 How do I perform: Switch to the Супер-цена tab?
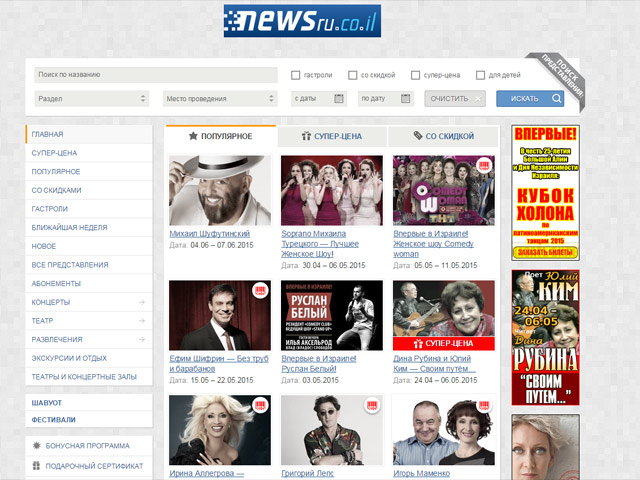point(332,136)
